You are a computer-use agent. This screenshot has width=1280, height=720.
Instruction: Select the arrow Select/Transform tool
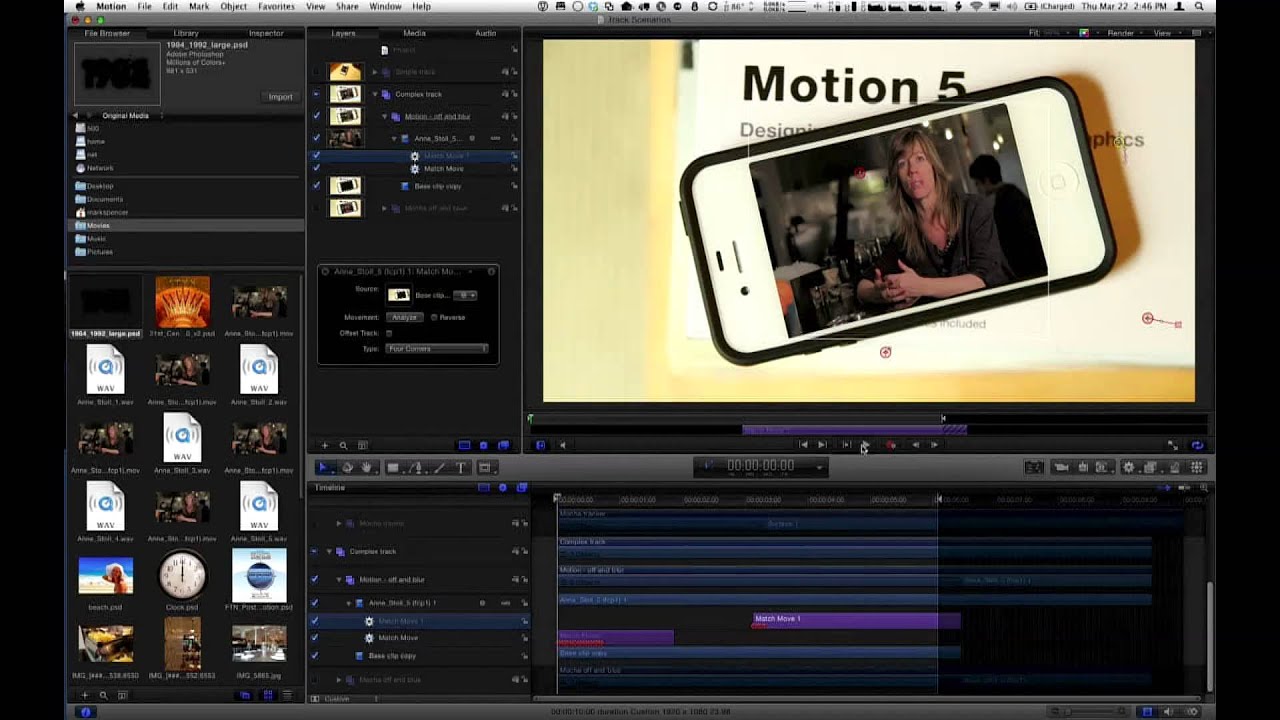tap(323, 467)
